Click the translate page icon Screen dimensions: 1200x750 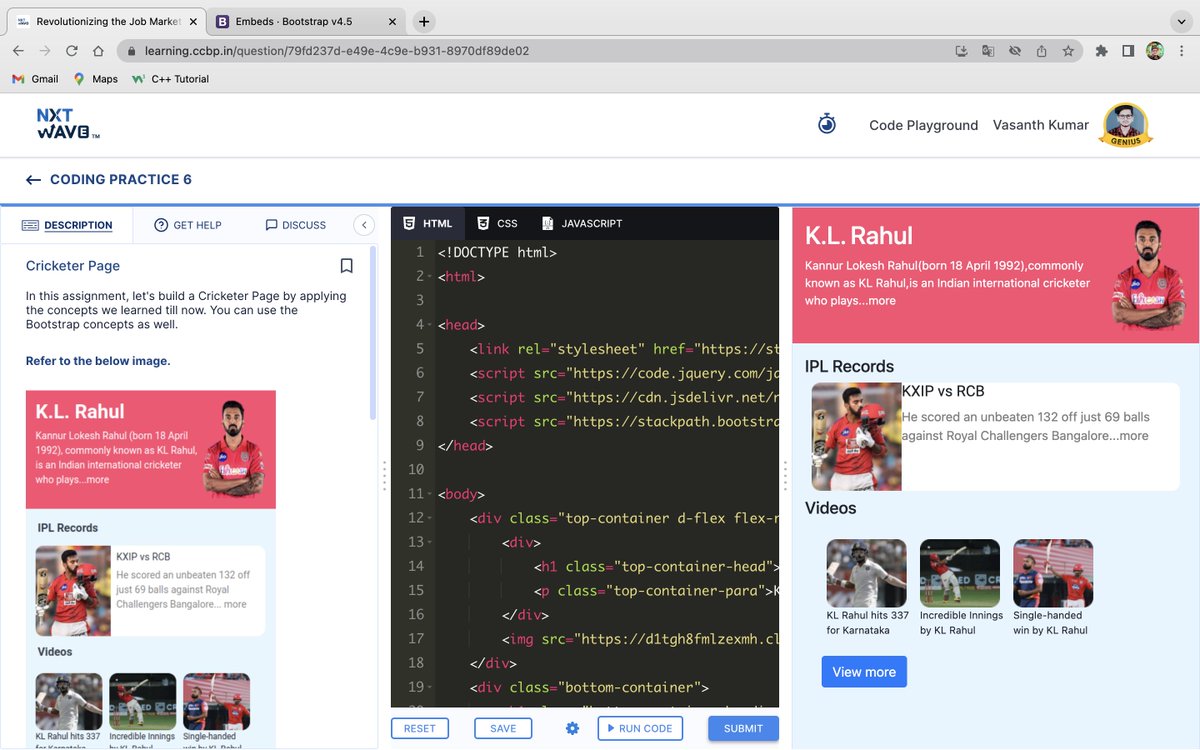[988, 51]
